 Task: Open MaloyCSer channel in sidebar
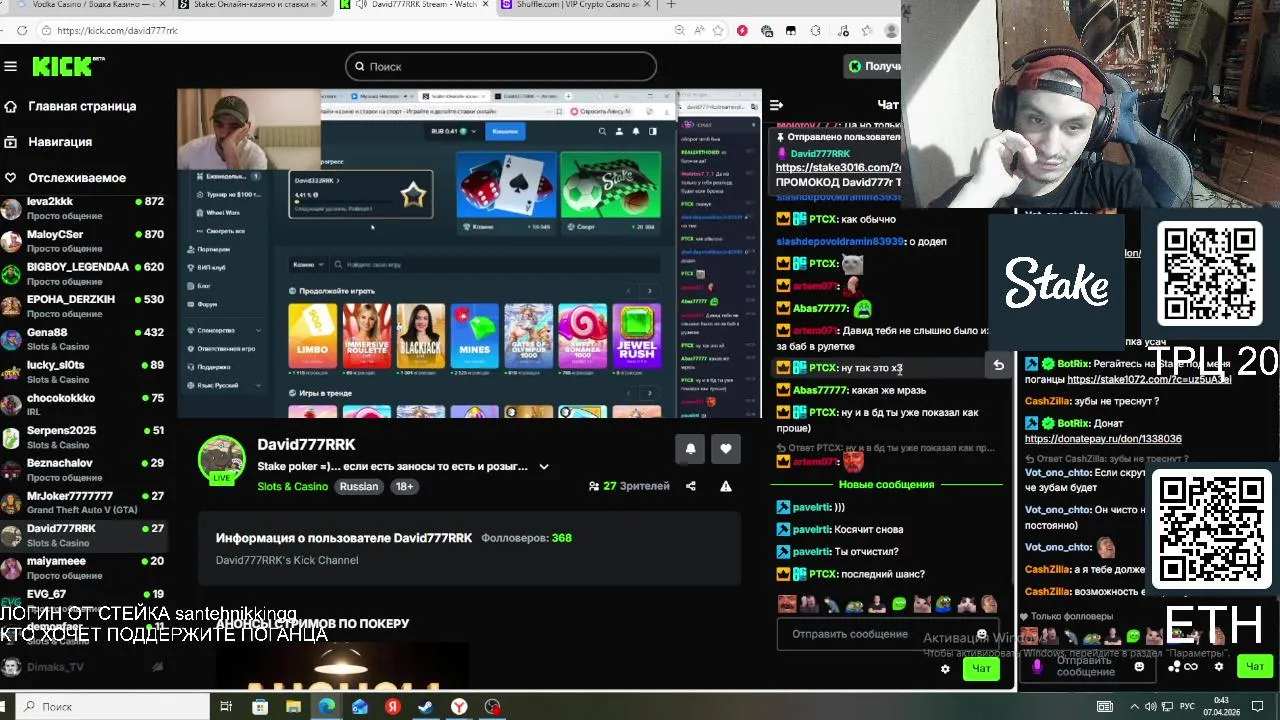point(83,241)
